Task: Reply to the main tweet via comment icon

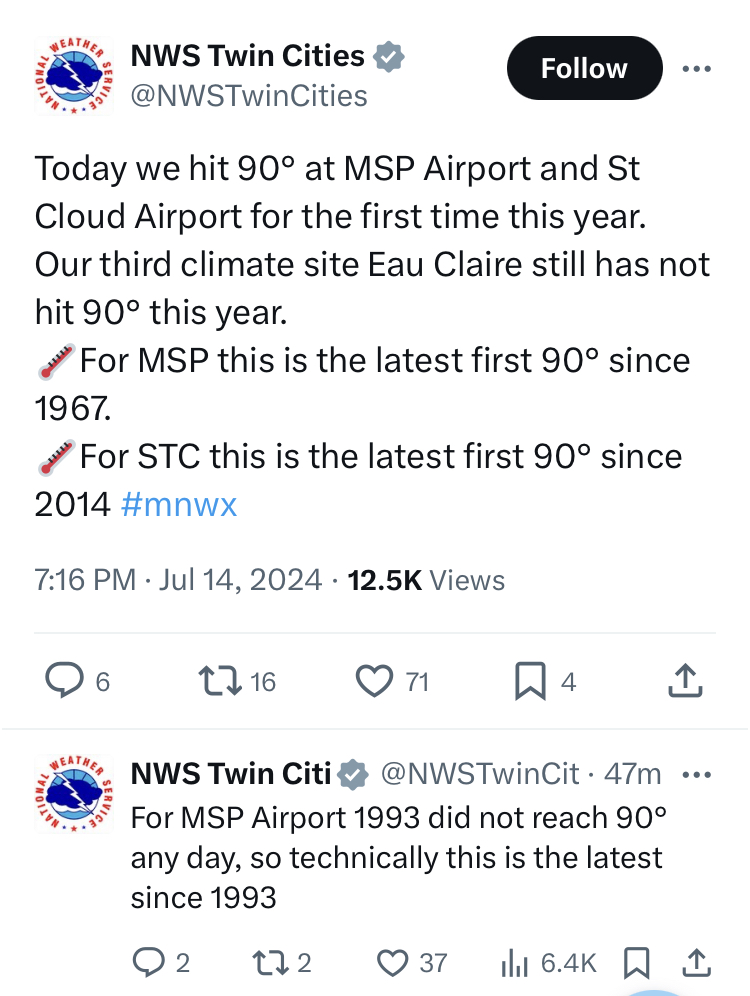Action: tap(65, 681)
